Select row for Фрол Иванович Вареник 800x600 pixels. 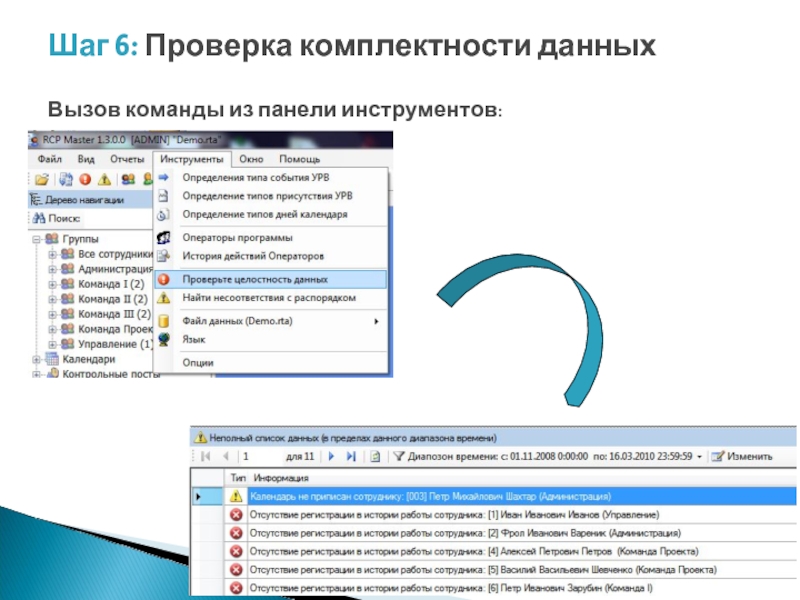493,533
